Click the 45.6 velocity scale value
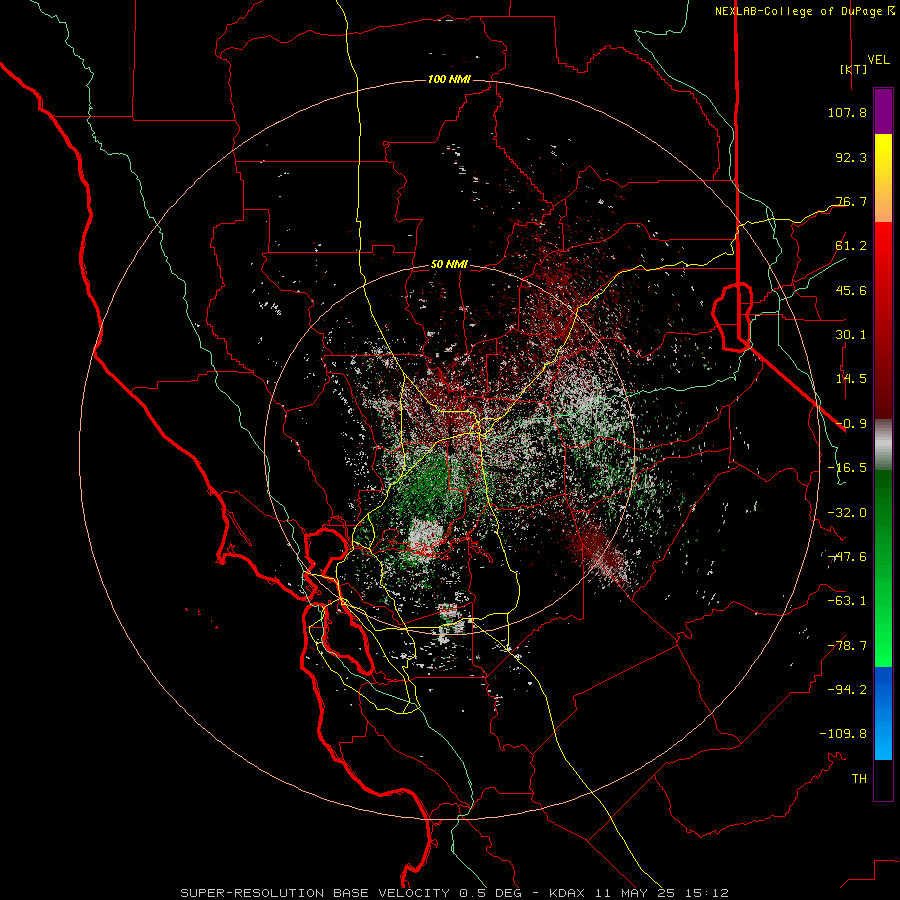Viewport: 900px width, 900px height. tap(851, 290)
